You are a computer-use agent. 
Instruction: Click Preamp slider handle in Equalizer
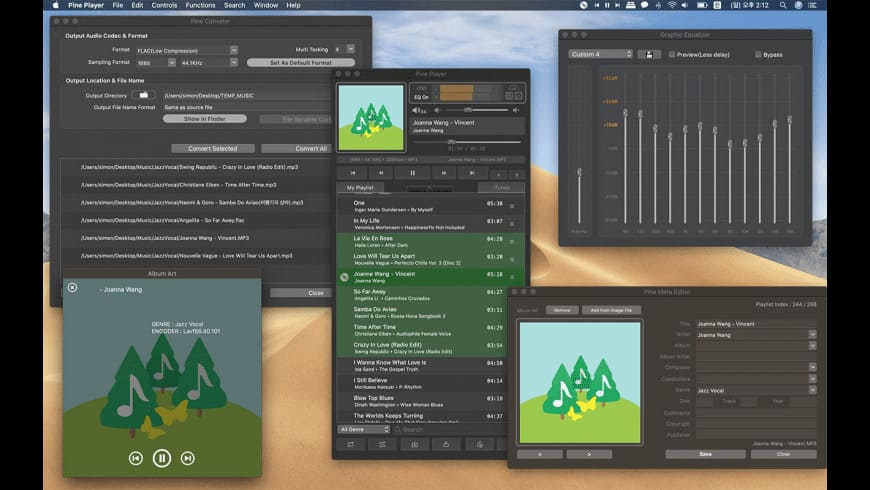tap(579, 172)
